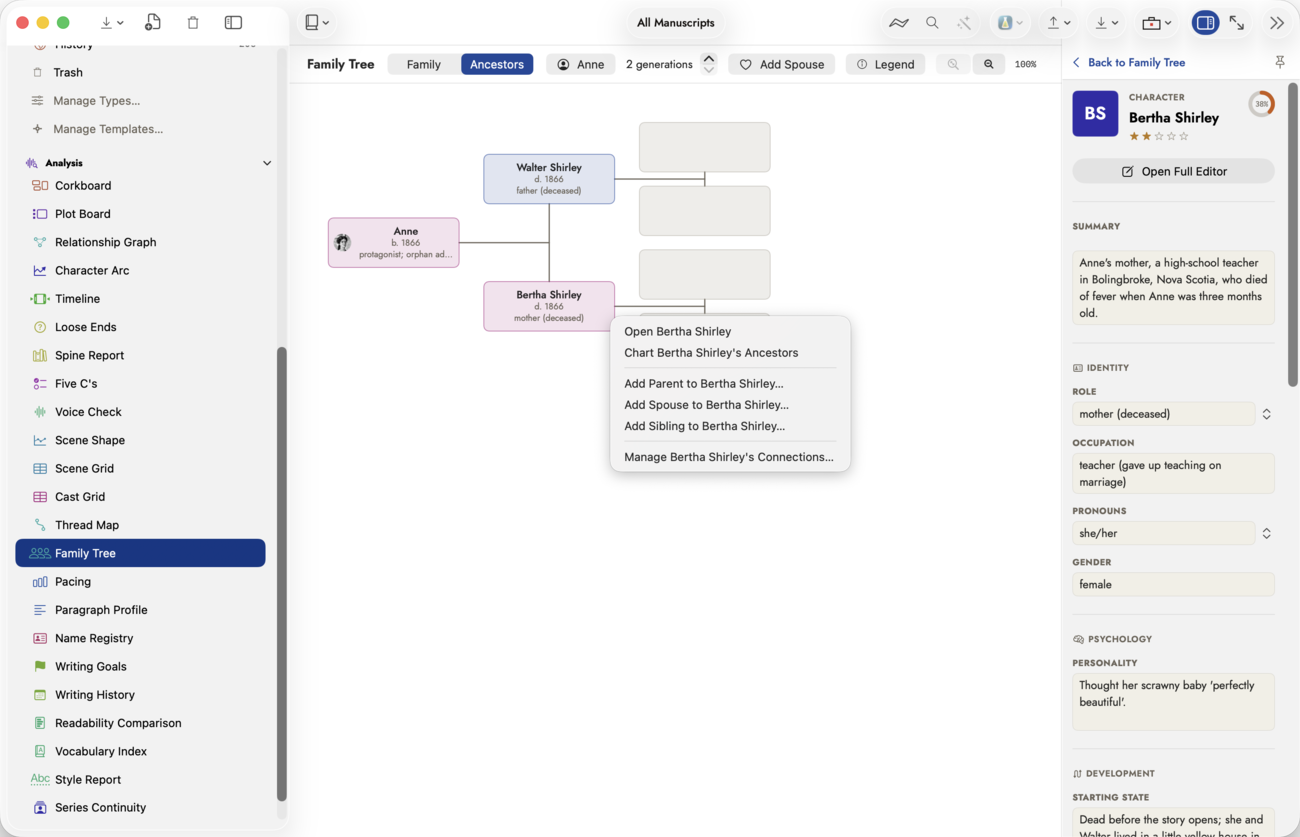Select the Walter Shirley tree node
The width and height of the screenshot is (1300, 837).
pyautogui.click(x=549, y=179)
